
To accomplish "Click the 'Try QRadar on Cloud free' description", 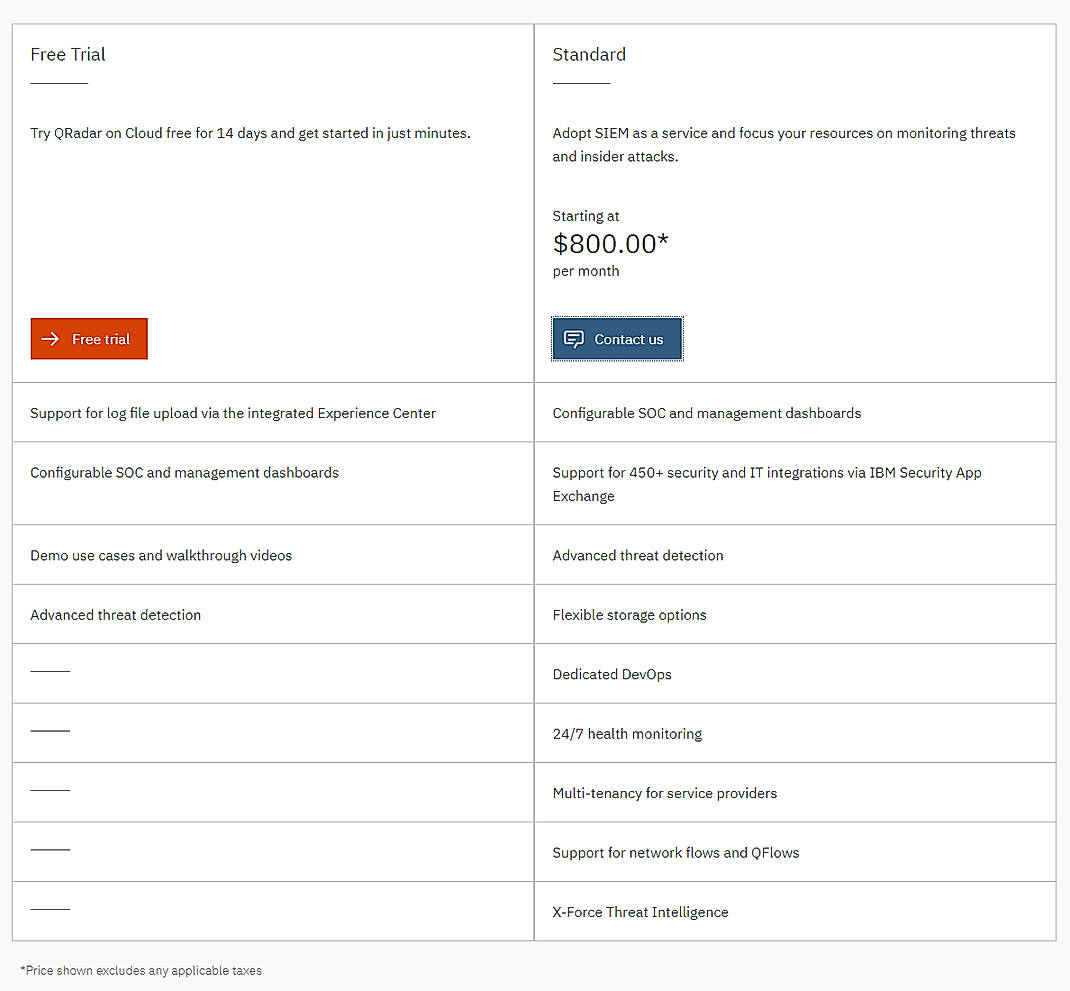I will point(250,133).
